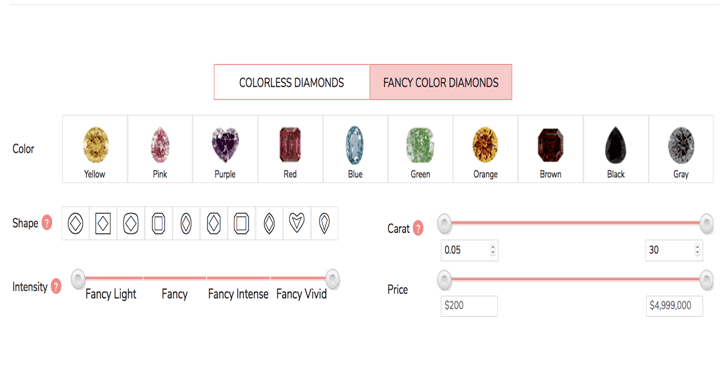Pick the cushion shape icon
The height and width of the screenshot is (370, 721).
(x=131, y=223)
